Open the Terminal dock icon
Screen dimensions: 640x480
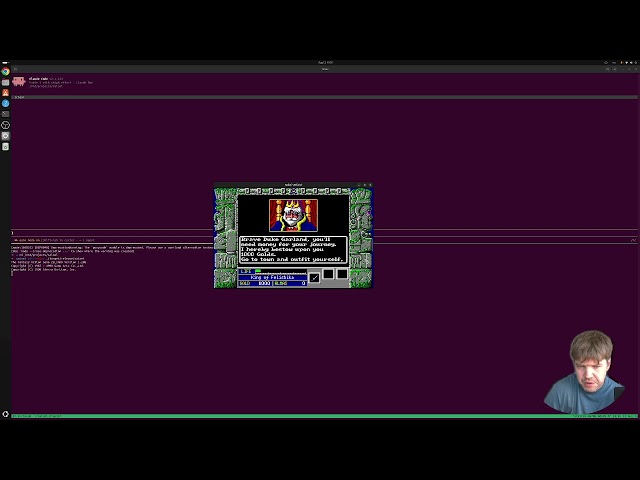(x=5, y=114)
